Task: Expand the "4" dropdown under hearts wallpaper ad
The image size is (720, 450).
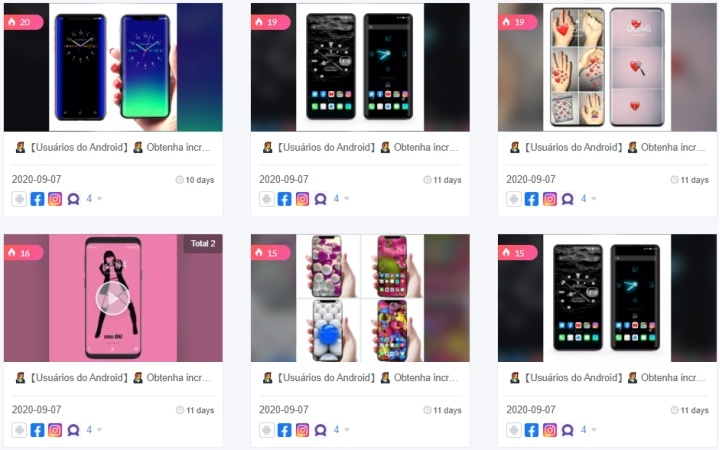Action: click(x=589, y=199)
